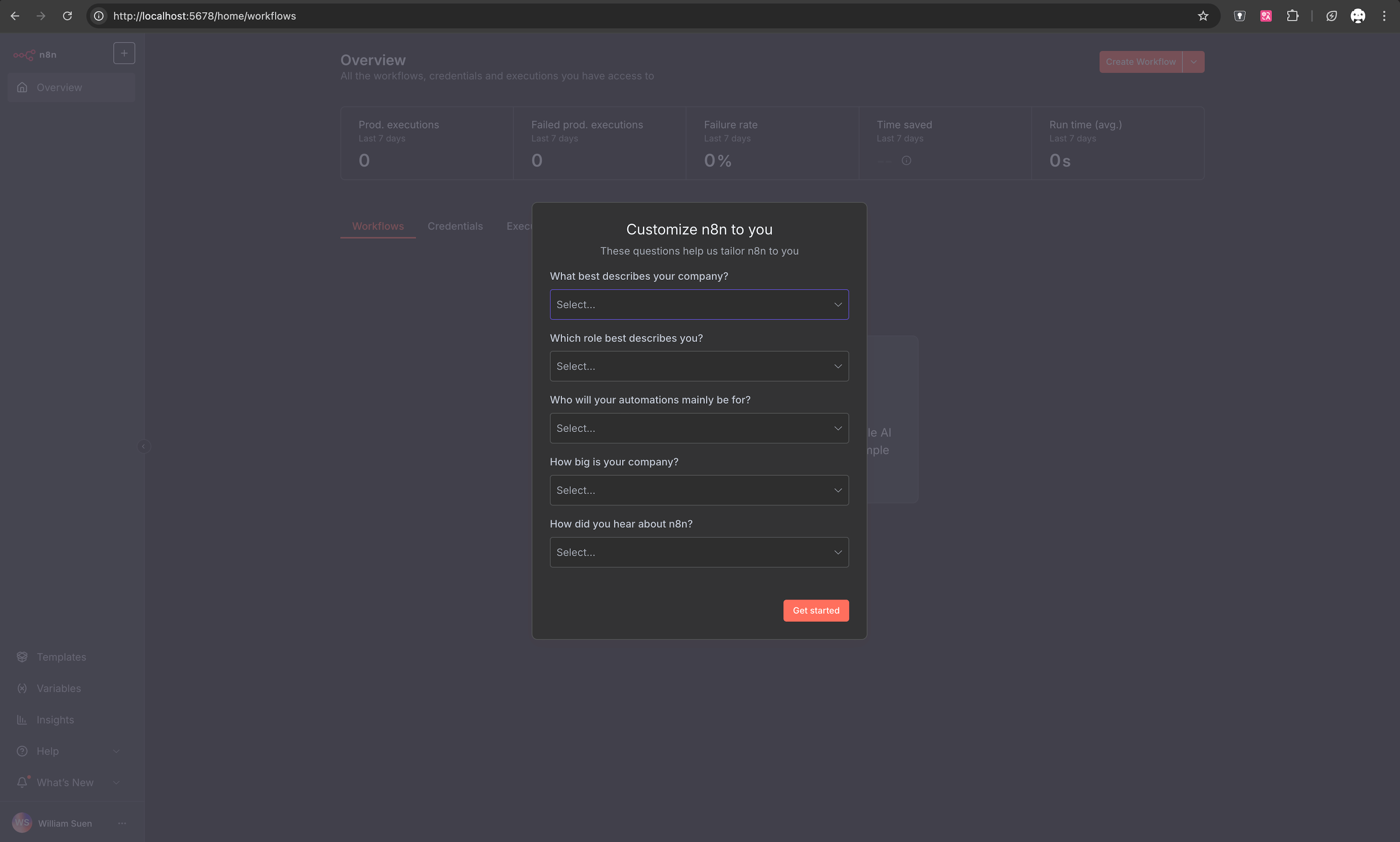Open the role best describes you dropdown

(x=699, y=367)
